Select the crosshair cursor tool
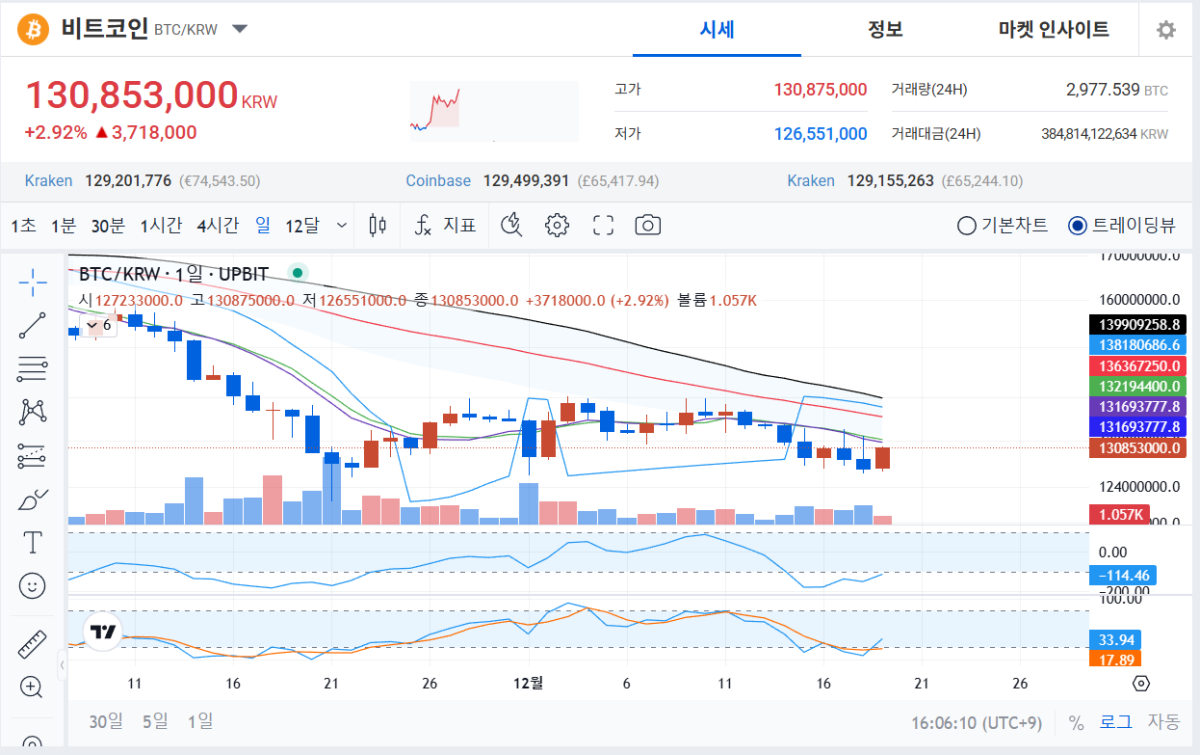Image resolution: width=1200 pixels, height=755 pixels. pos(32,283)
